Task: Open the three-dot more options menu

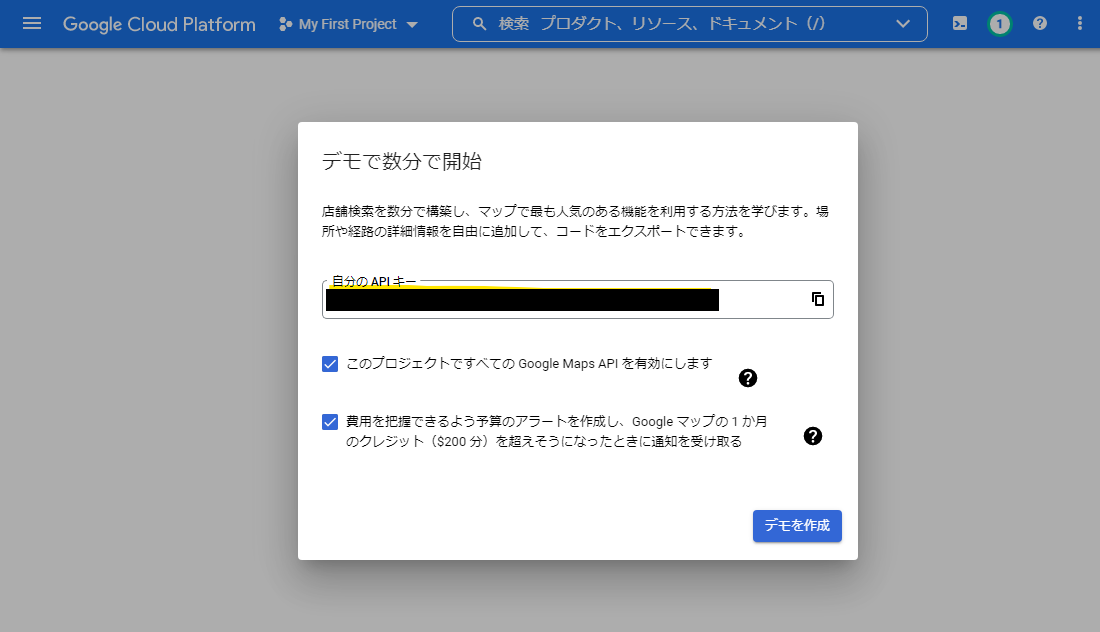Action: click(1079, 24)
